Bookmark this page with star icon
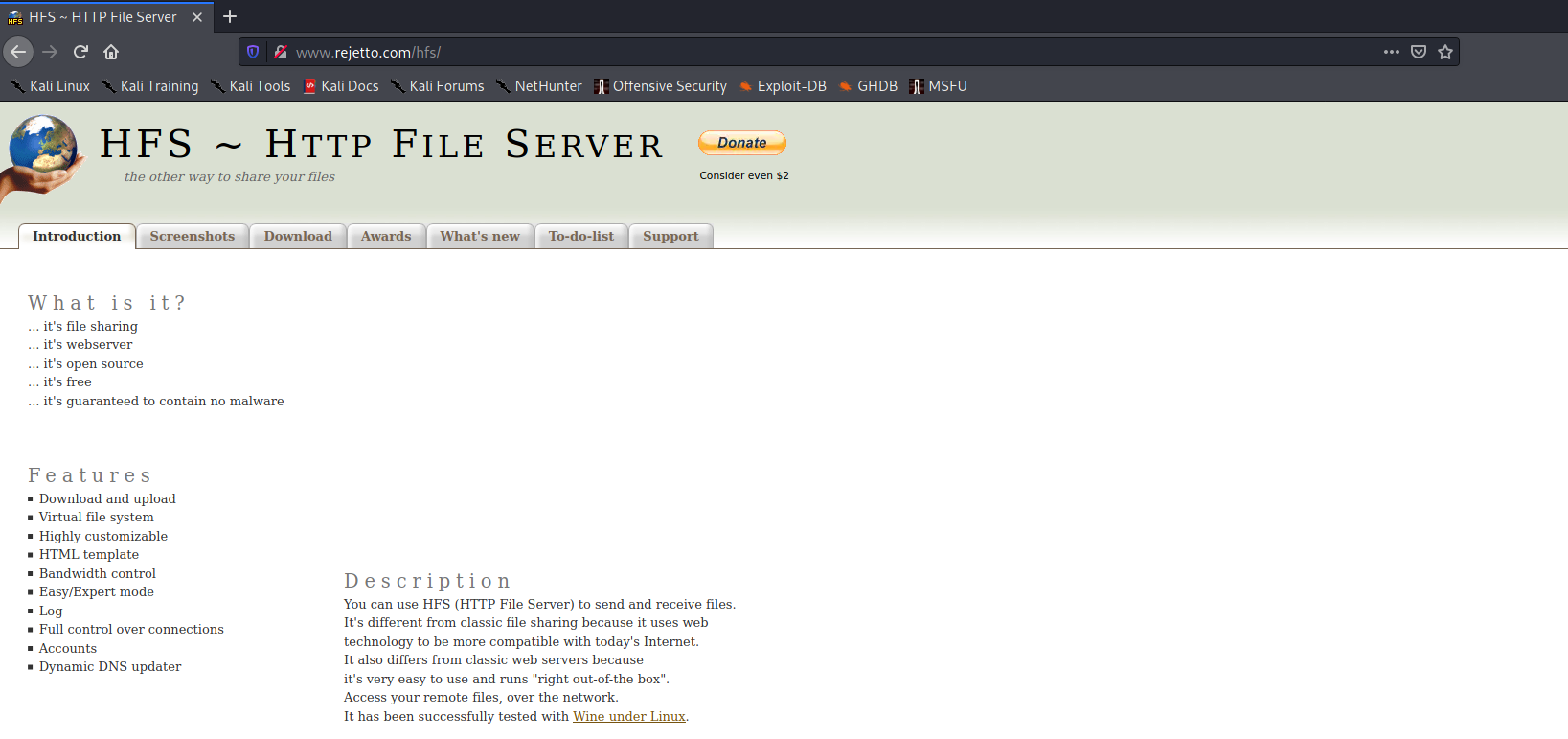Viewport: 1568px width, 739px height. 1445,52
